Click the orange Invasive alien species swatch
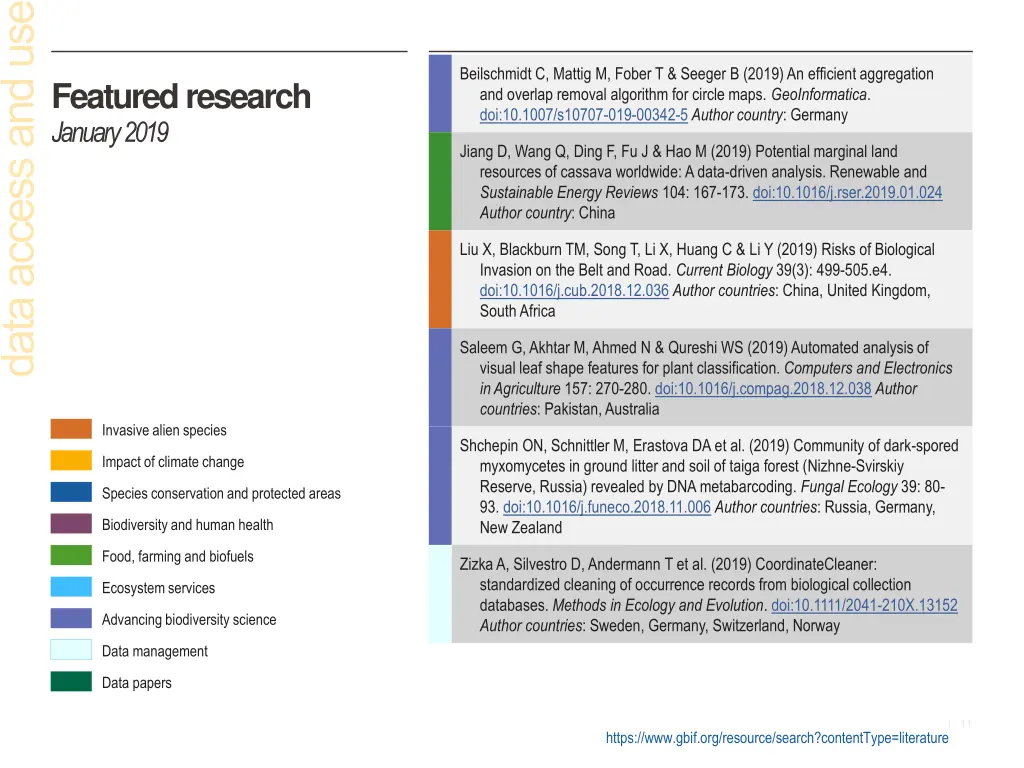Image resolution: width=1024 pixels, height=768 pixels. coord(71,430)
